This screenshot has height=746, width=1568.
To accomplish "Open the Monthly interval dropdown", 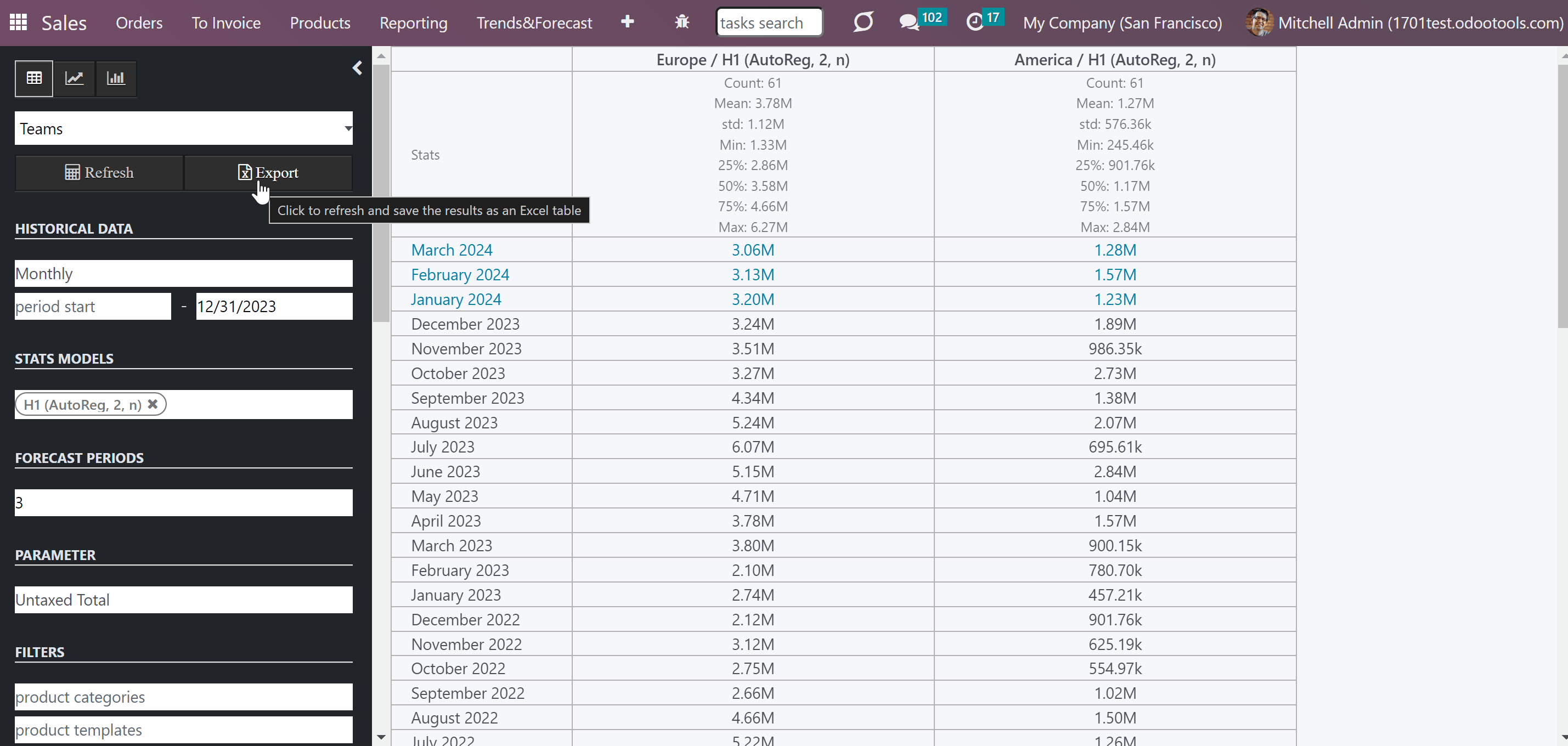I will (x=184, y=273).
